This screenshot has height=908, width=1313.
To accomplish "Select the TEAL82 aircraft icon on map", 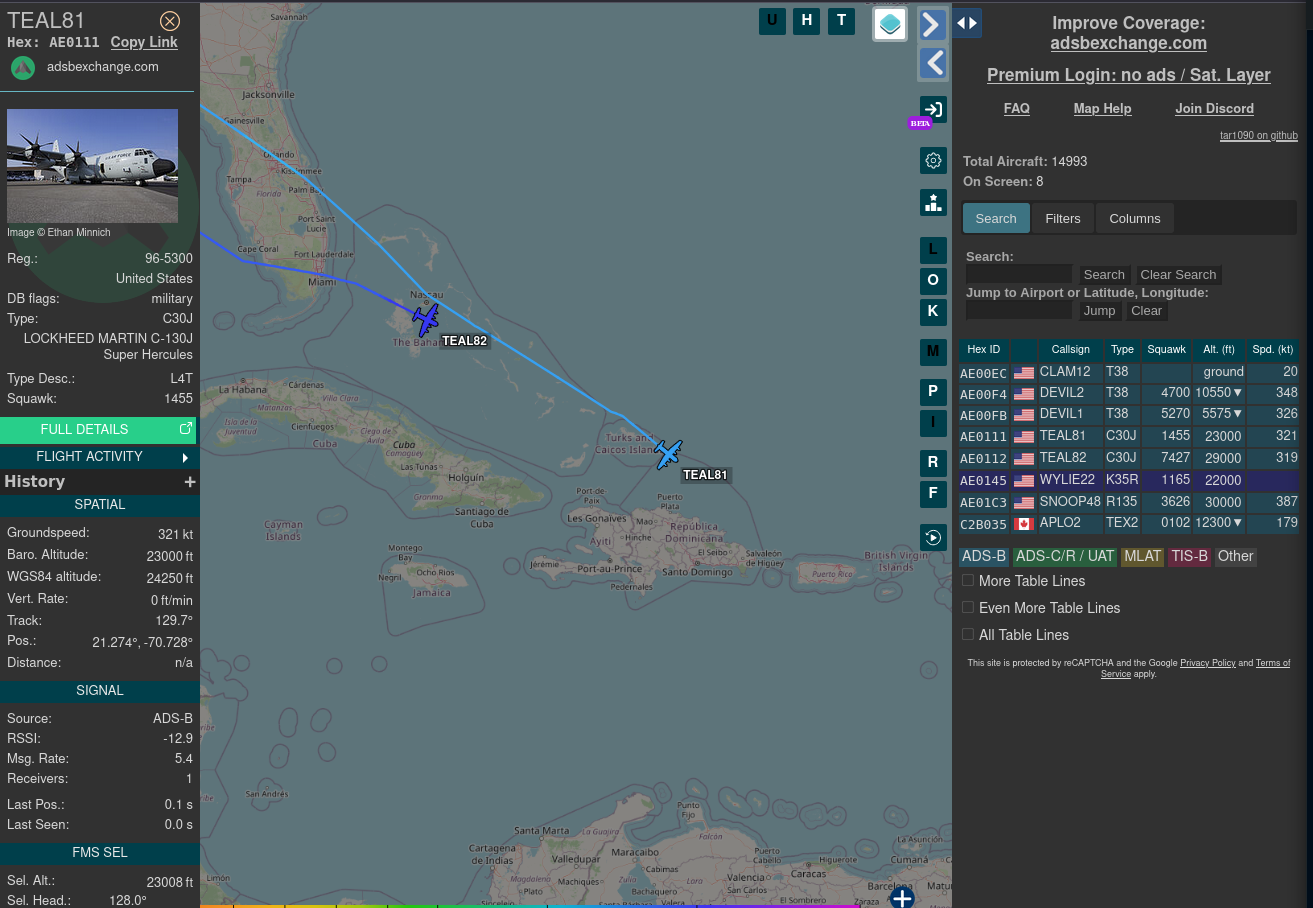I will [426, 321].
